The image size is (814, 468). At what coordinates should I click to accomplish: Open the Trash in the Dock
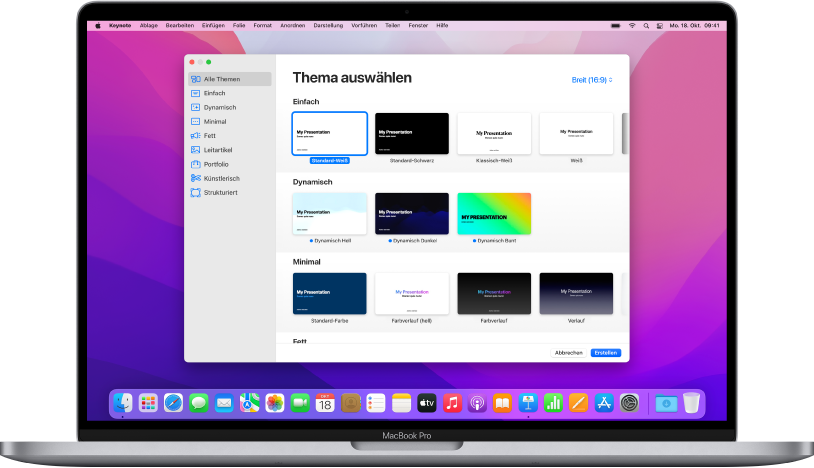[x=691, y=403]
